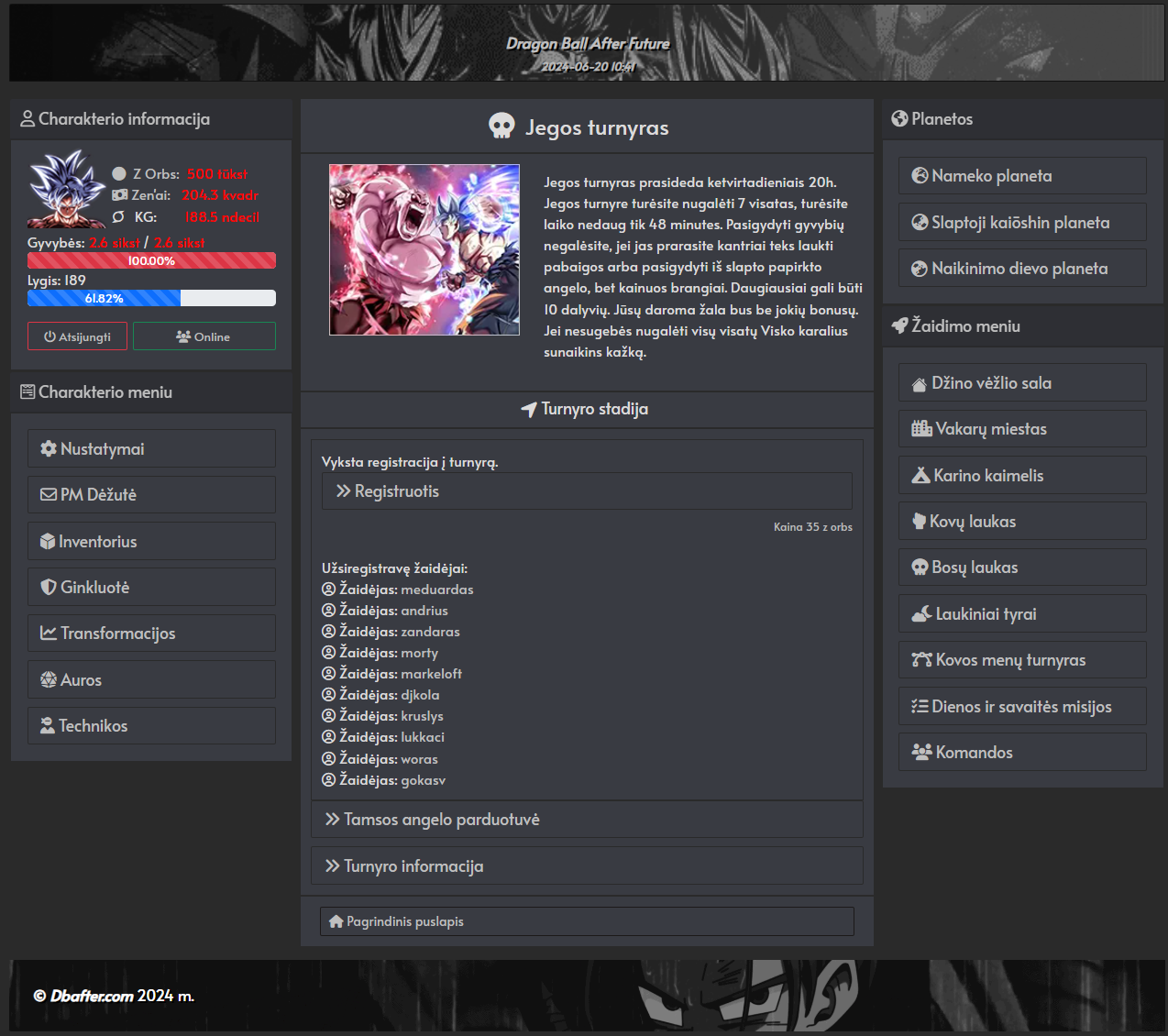Expand the Tamsos angelo parduotuvė section
This screenshot has width=1168, height=1036.
click(x=587, y=820)
